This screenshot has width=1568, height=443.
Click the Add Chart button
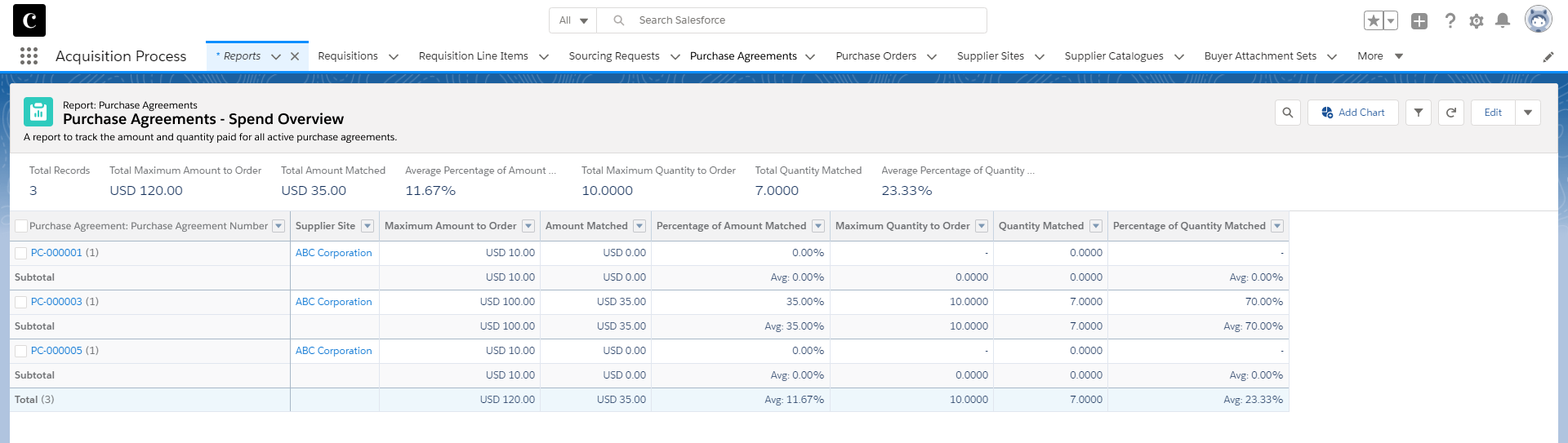pos(1352,113)
